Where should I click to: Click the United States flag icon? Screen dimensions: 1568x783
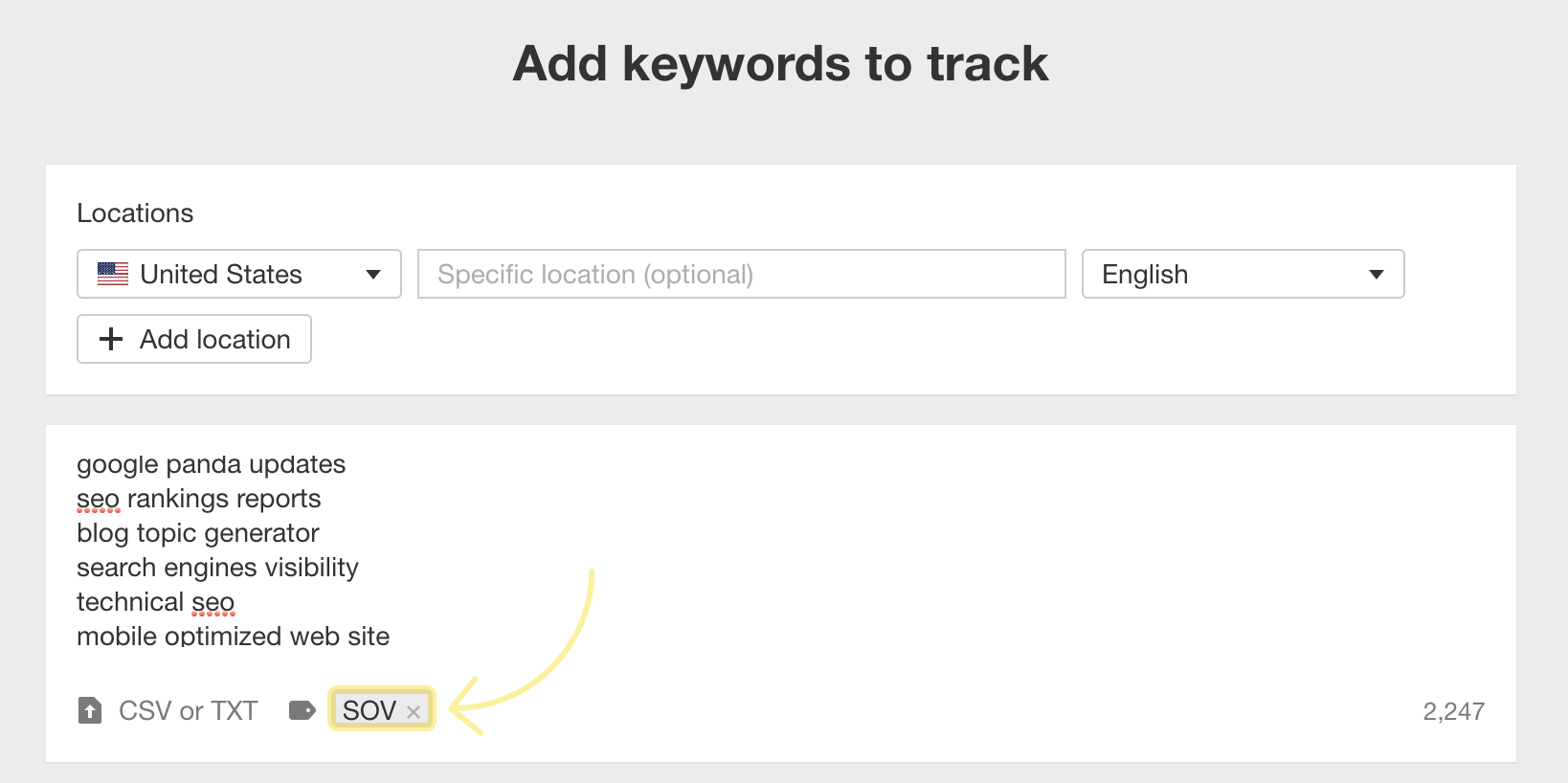113,274
